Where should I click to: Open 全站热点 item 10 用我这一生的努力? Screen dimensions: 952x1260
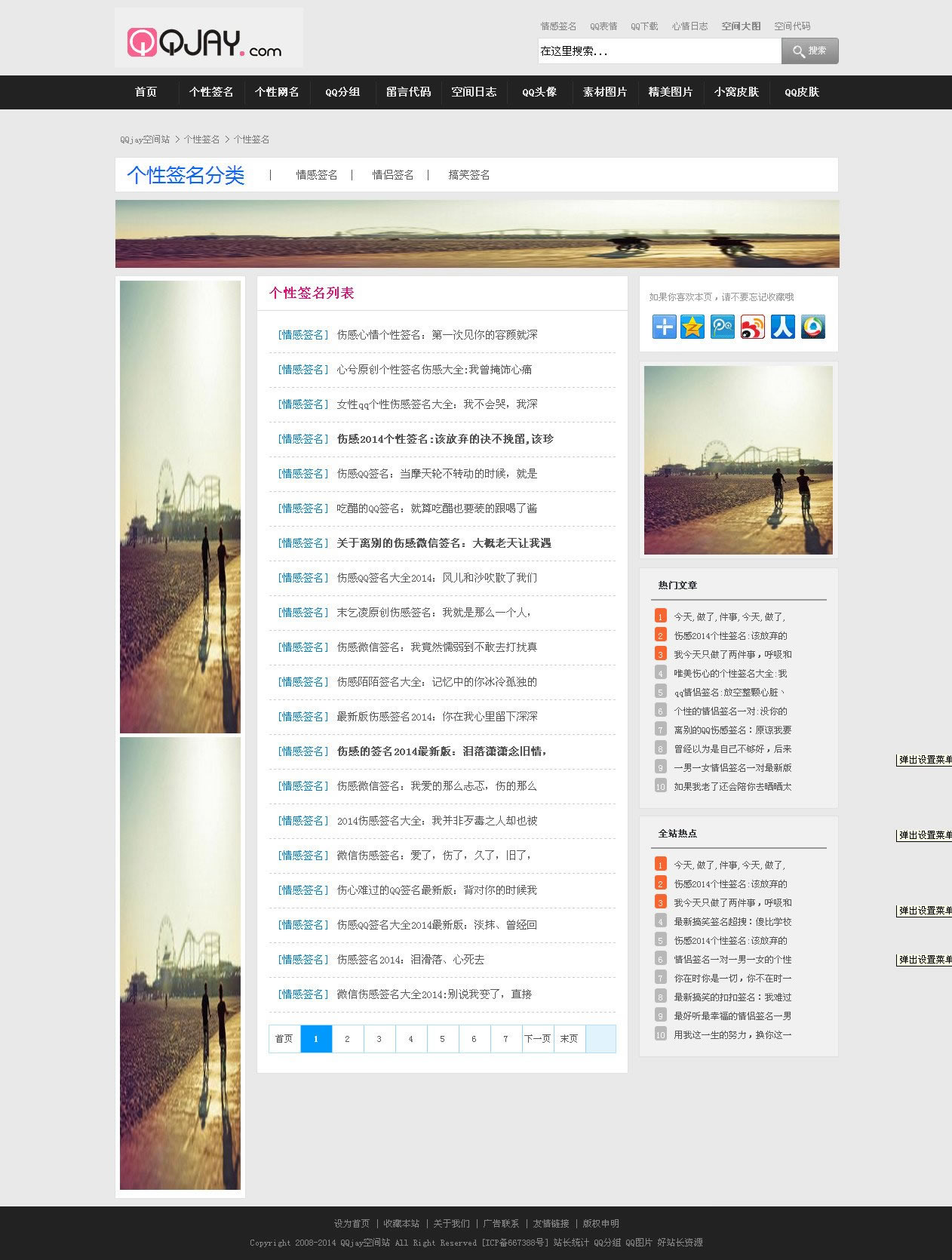coord(732,1035)
